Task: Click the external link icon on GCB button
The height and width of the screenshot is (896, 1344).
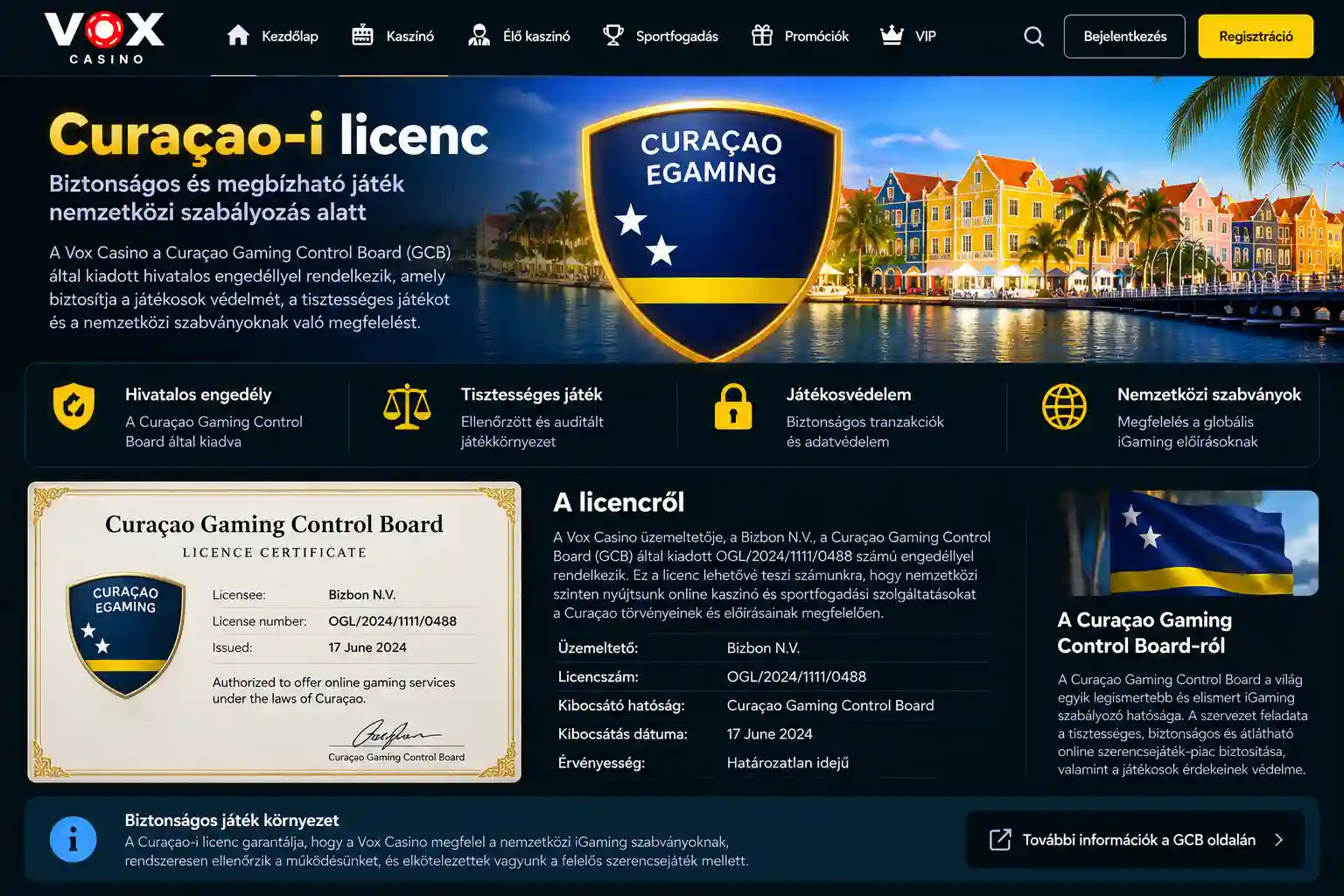Action: point(1000,839)
